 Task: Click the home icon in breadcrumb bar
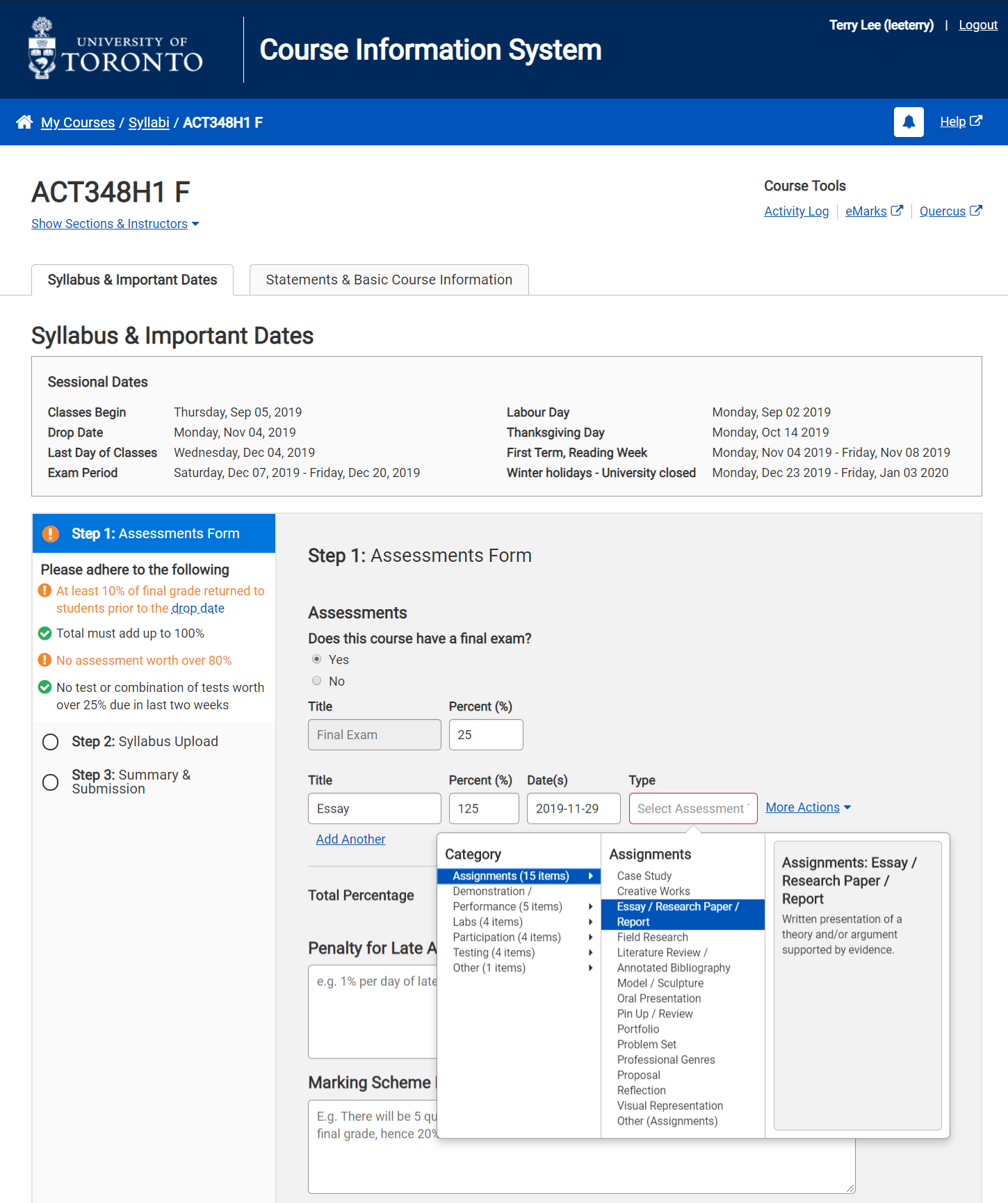24,122
